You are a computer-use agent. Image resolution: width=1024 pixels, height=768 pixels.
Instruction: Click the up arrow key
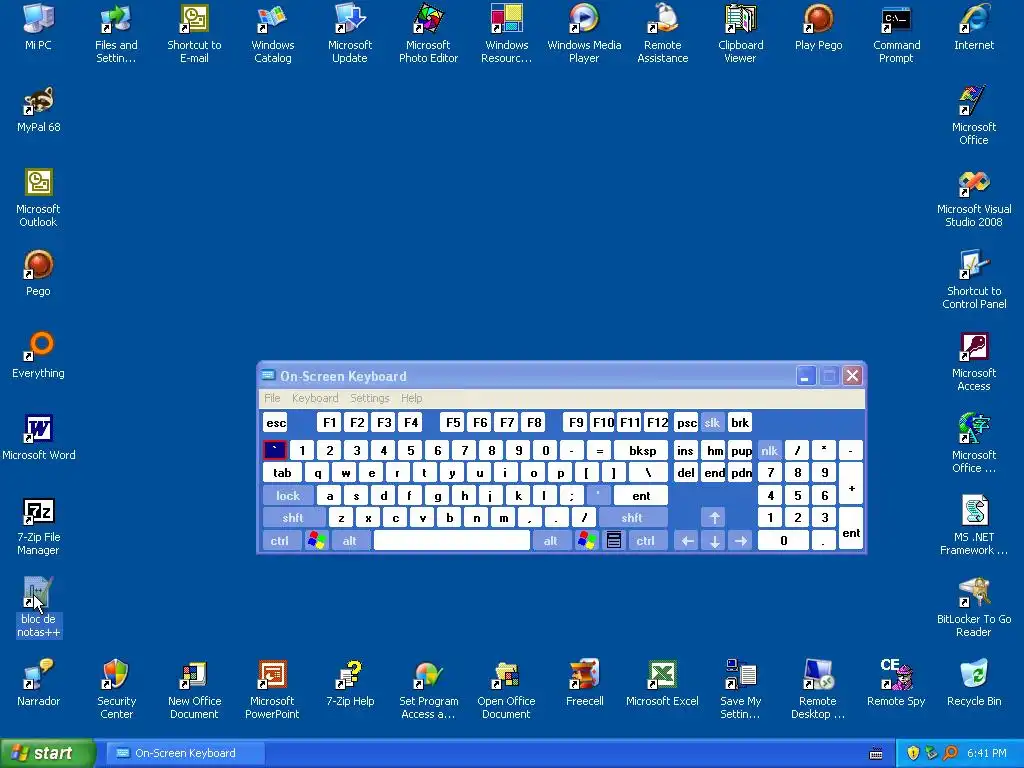click(x=714, y=518)
